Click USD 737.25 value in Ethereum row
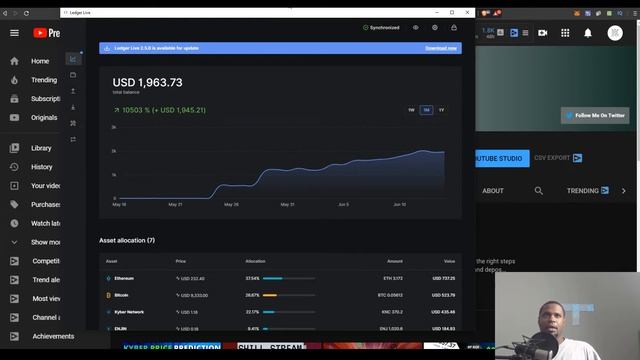The image size is (640, 360). coord(443,278)
